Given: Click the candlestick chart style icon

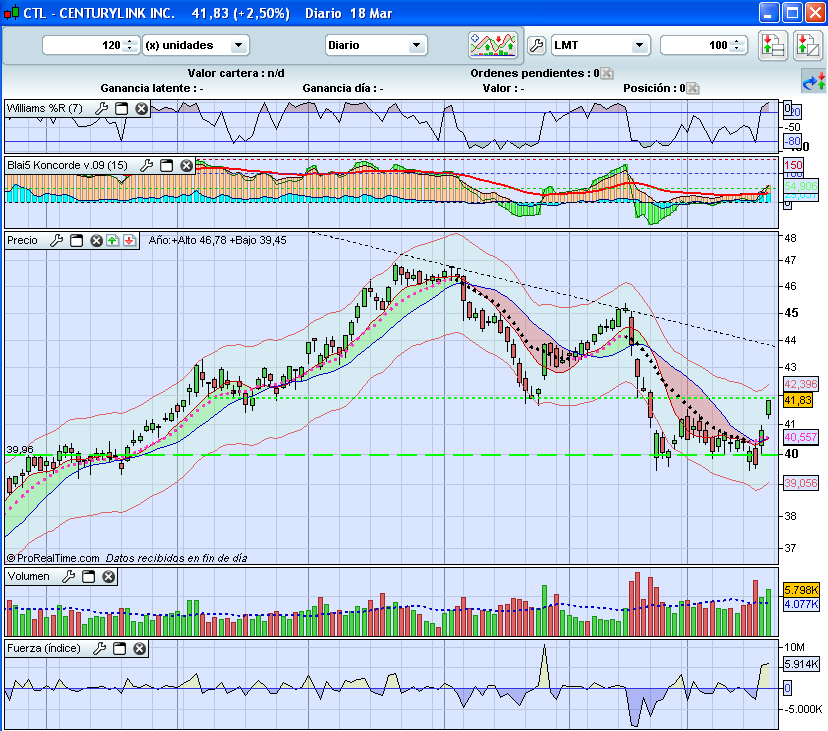Looking at the screenshot, I should tap(496, 44).
